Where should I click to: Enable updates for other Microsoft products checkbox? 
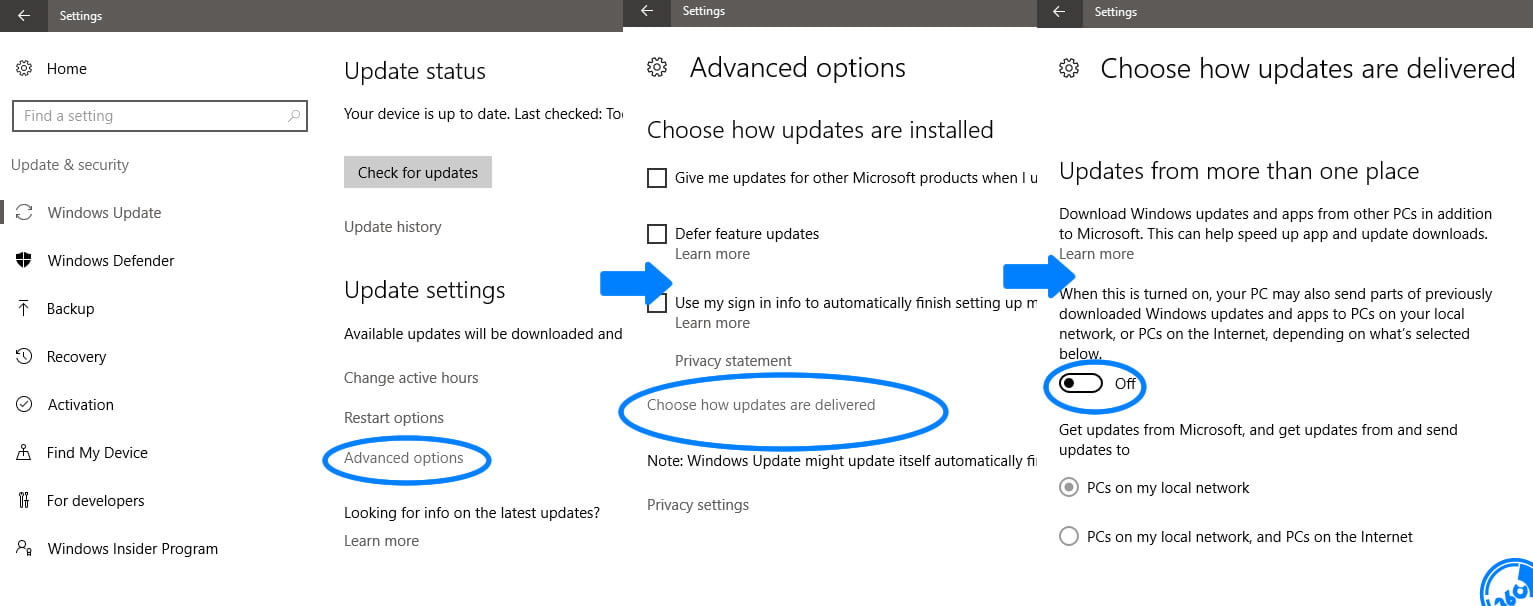(x=657, y=178)
